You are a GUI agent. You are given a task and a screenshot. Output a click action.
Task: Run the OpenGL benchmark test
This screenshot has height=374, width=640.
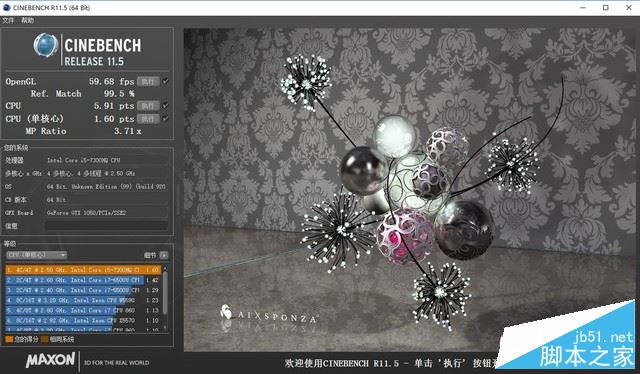(x=148, y=82)
